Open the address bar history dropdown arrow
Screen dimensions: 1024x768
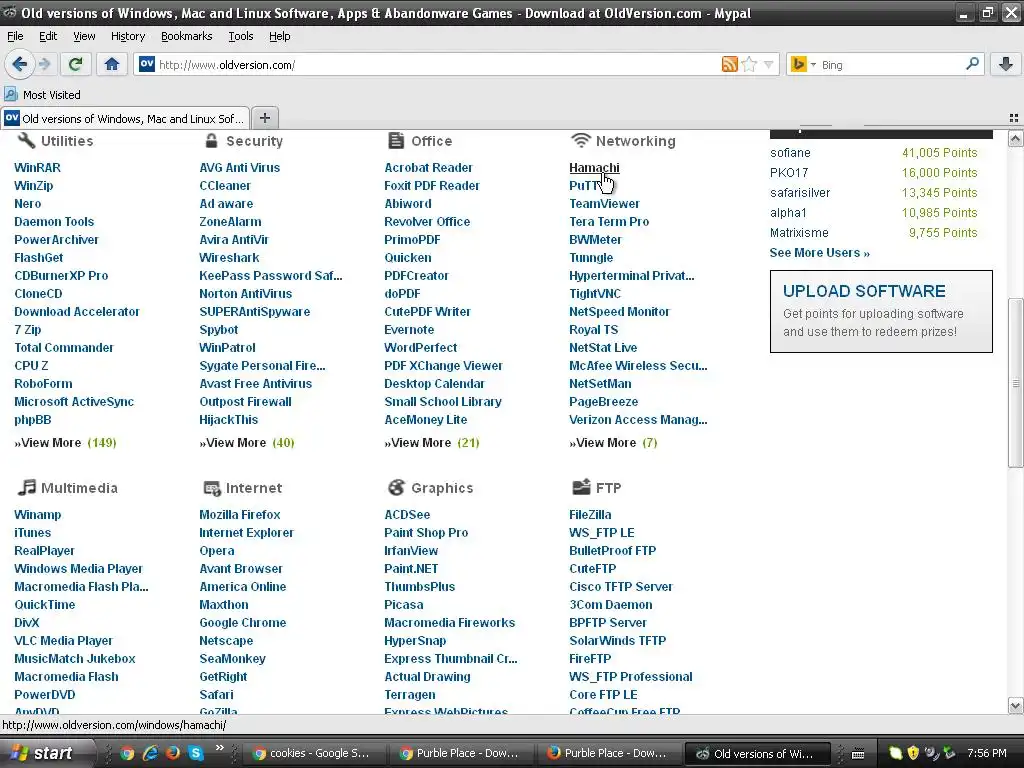[x=769, y=65]
